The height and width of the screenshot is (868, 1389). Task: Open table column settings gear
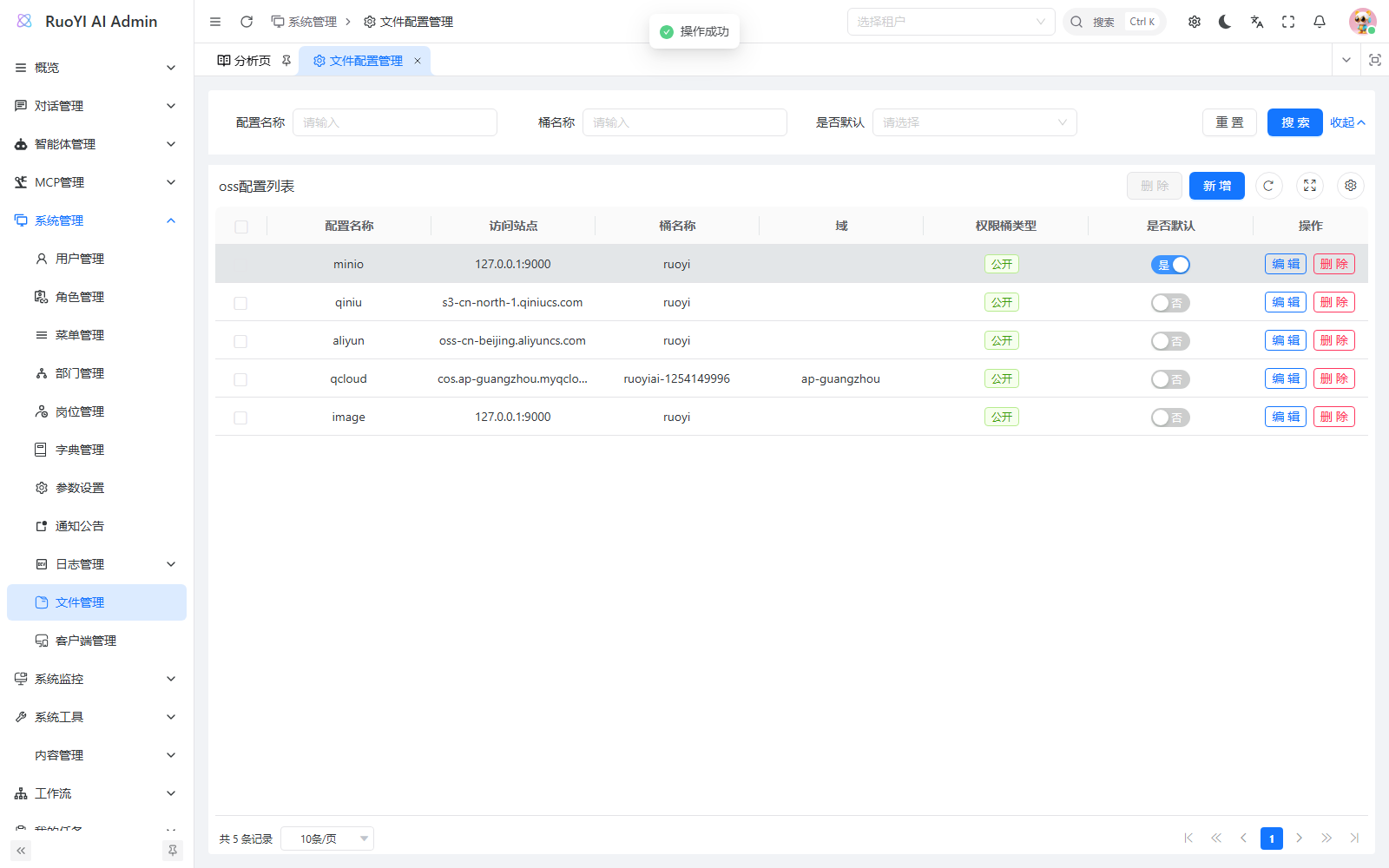(x=1351, y=186)
